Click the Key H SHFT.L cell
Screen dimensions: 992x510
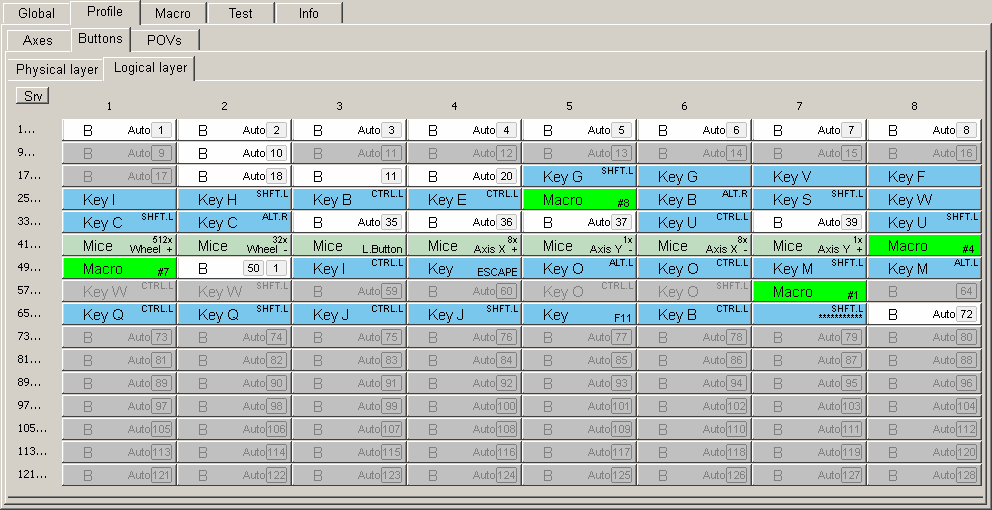tap(233, 200)
